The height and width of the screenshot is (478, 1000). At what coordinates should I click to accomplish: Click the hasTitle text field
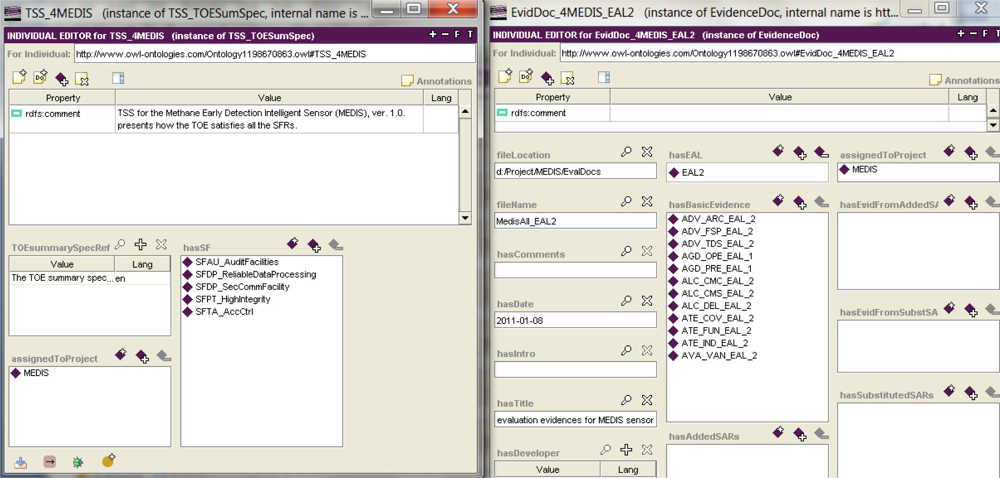point(575,419)
